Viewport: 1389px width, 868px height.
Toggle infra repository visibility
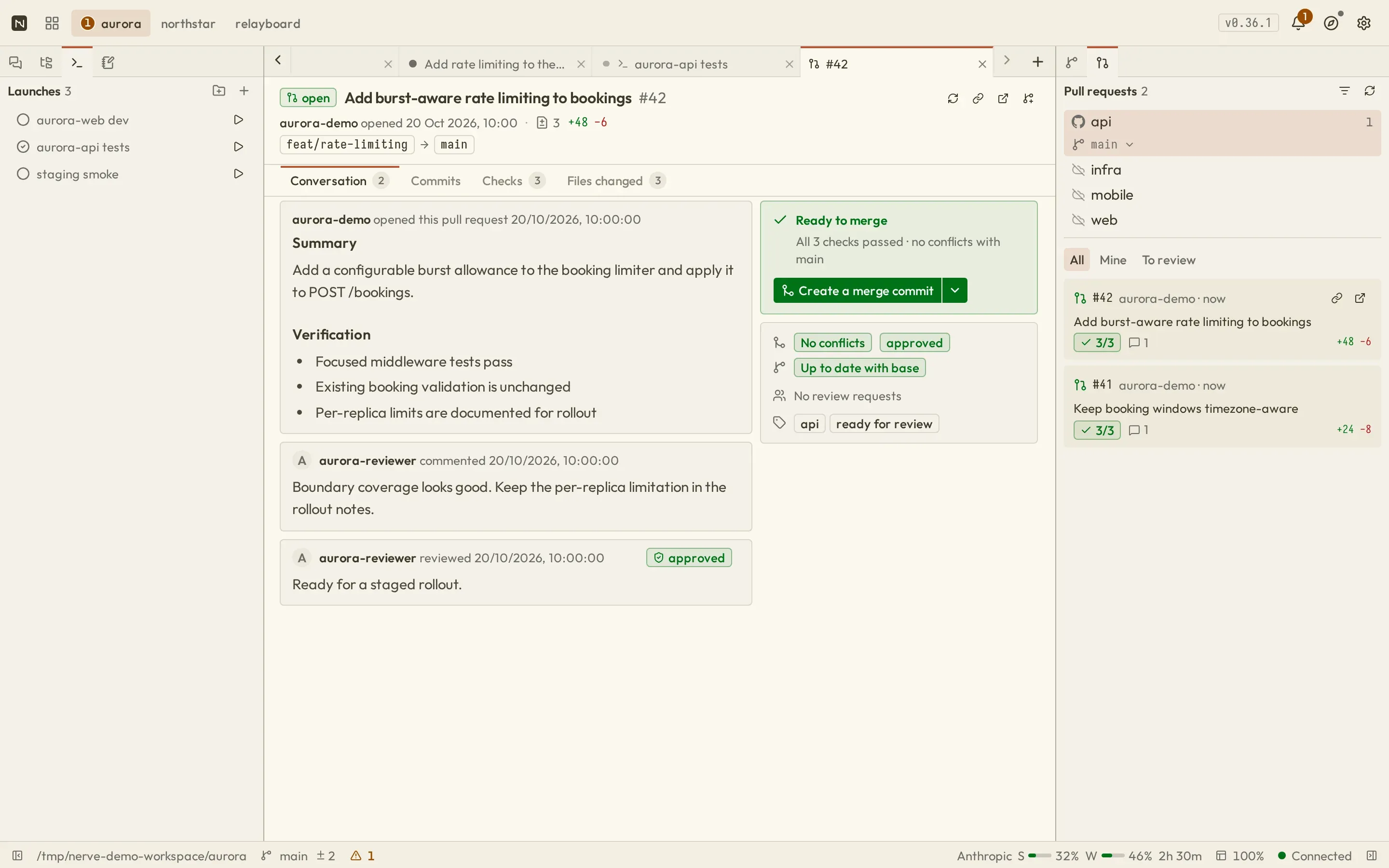(x=1078, y=170)
